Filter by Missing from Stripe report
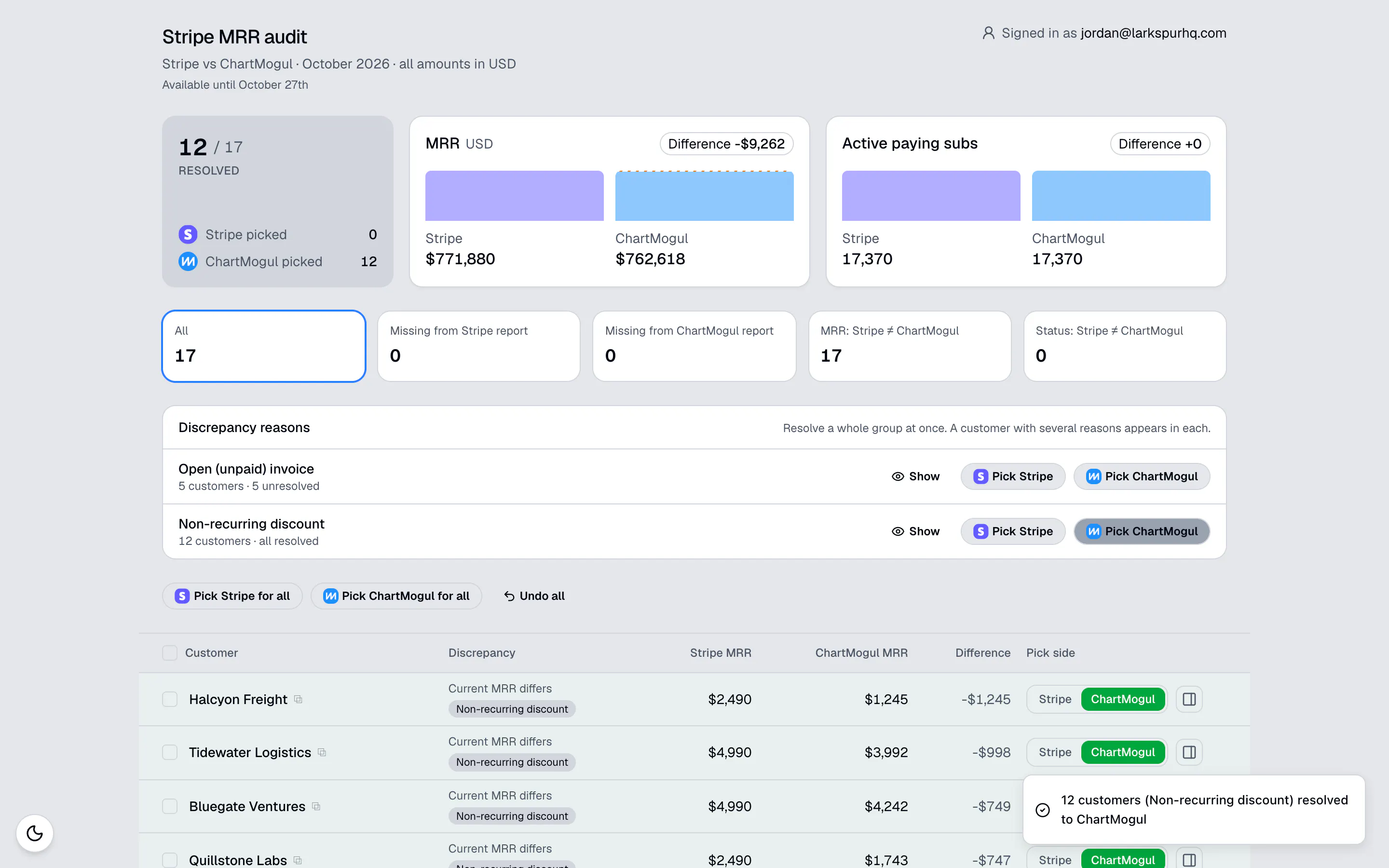Viewport: 1389px width, 868px height. (x=479, y=346)
